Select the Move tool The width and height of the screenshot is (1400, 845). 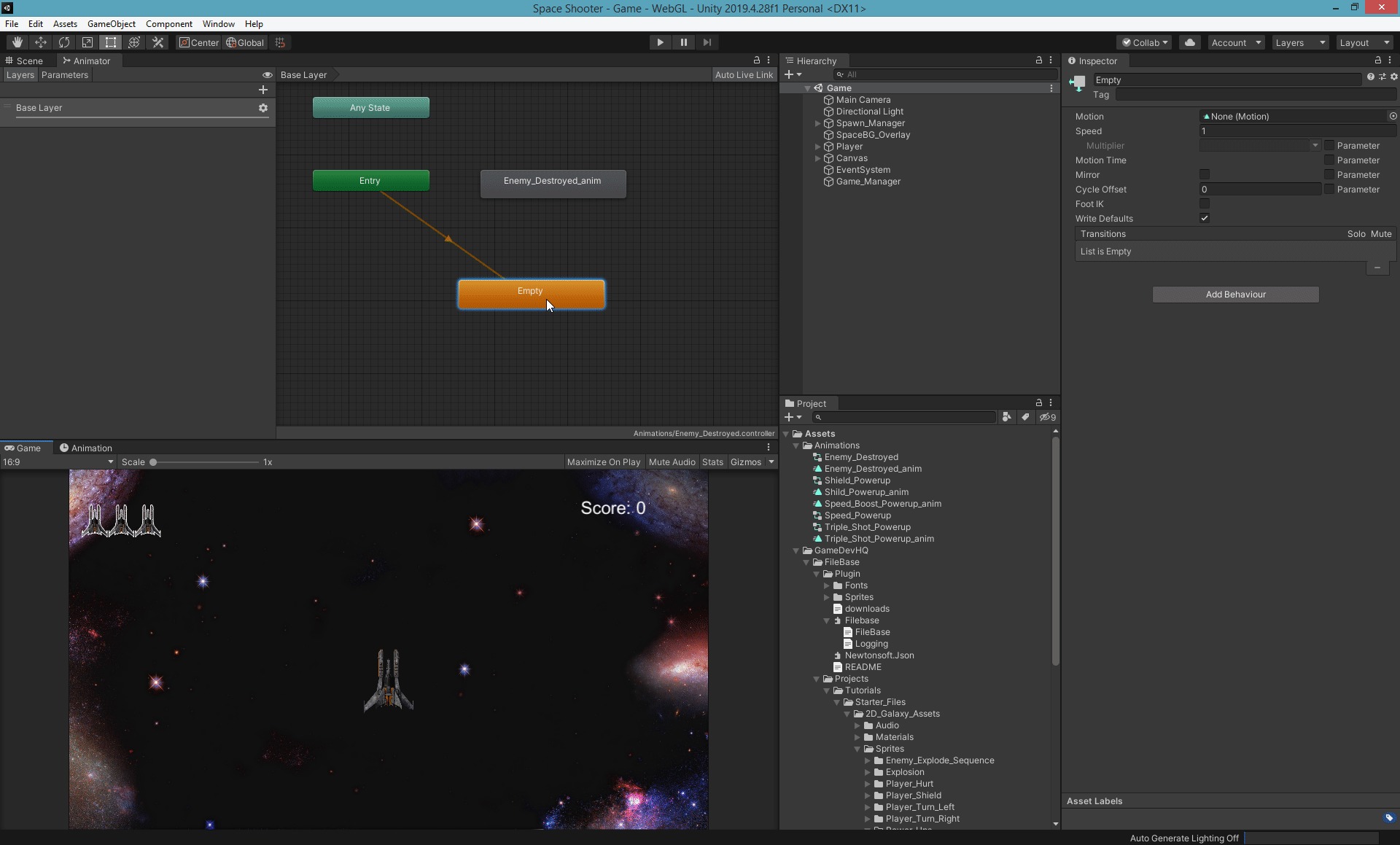tap(41, 42)
